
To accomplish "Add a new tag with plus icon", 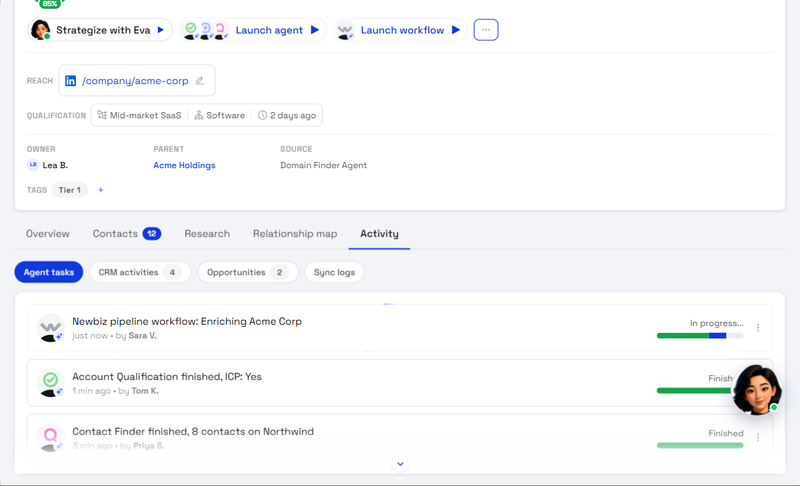I will [x=101, y=190].
